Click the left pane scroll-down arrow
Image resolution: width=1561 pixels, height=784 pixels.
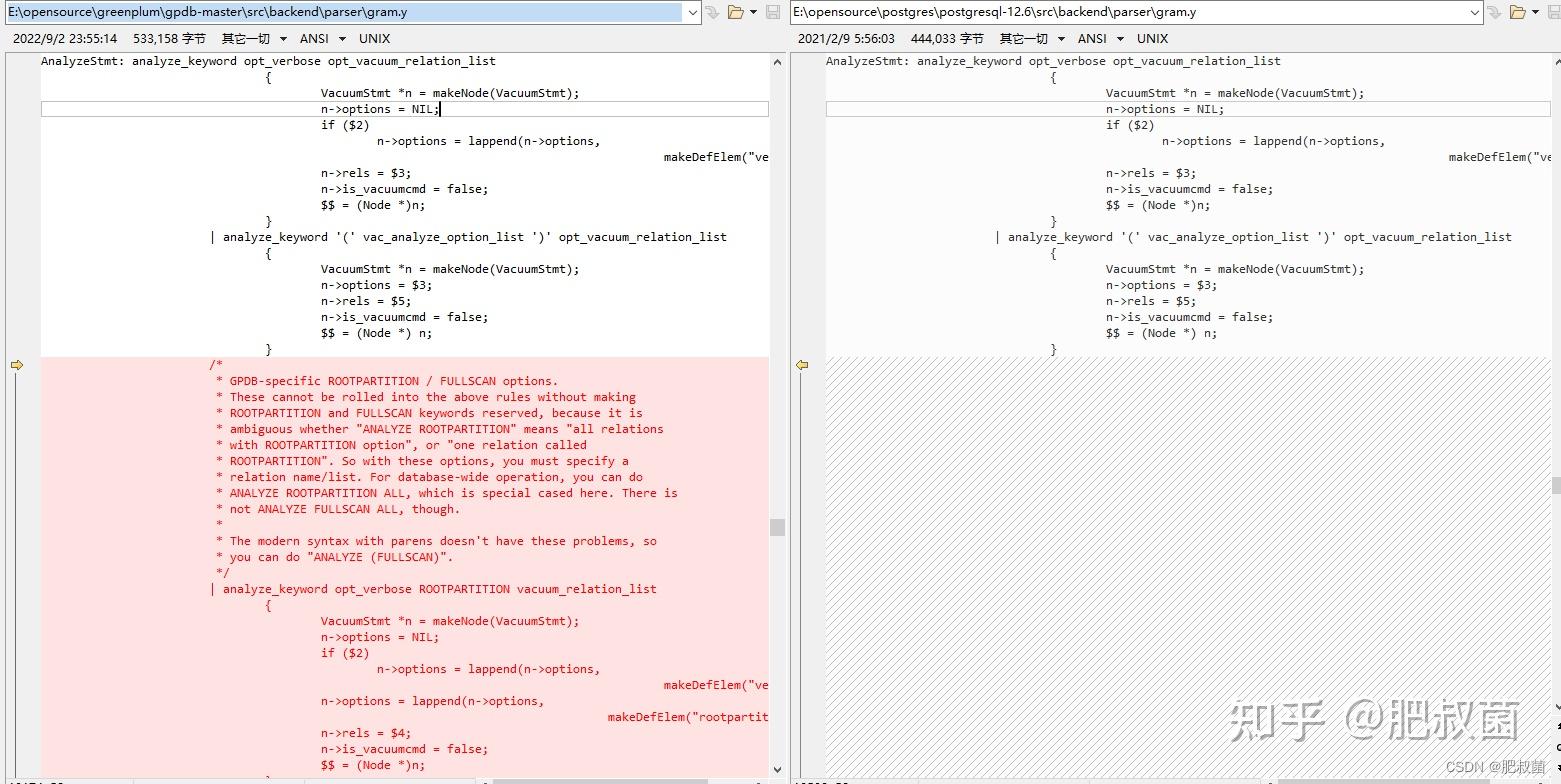coord(777,769)
